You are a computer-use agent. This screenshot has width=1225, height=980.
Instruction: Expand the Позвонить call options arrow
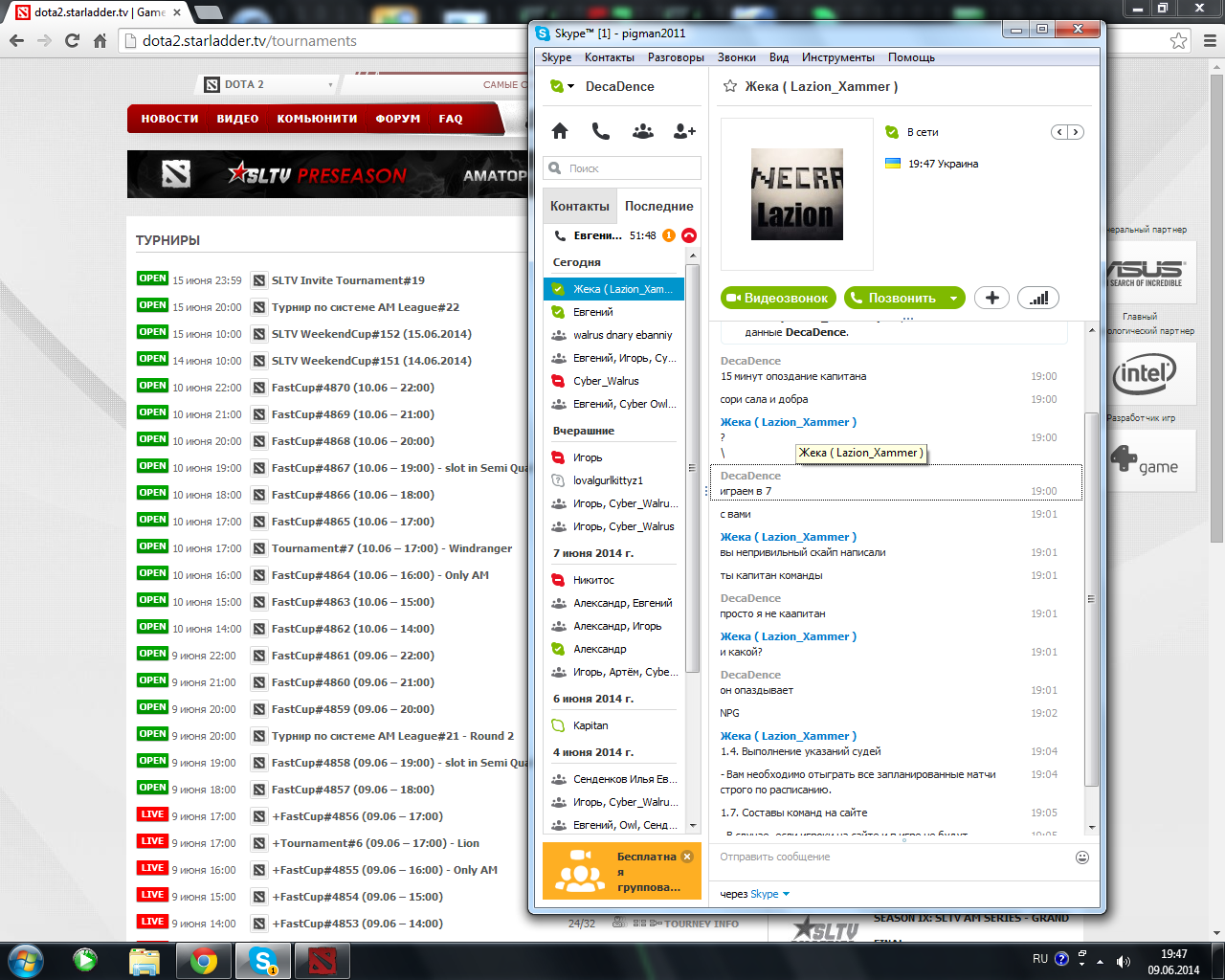[x=953, y=298]
